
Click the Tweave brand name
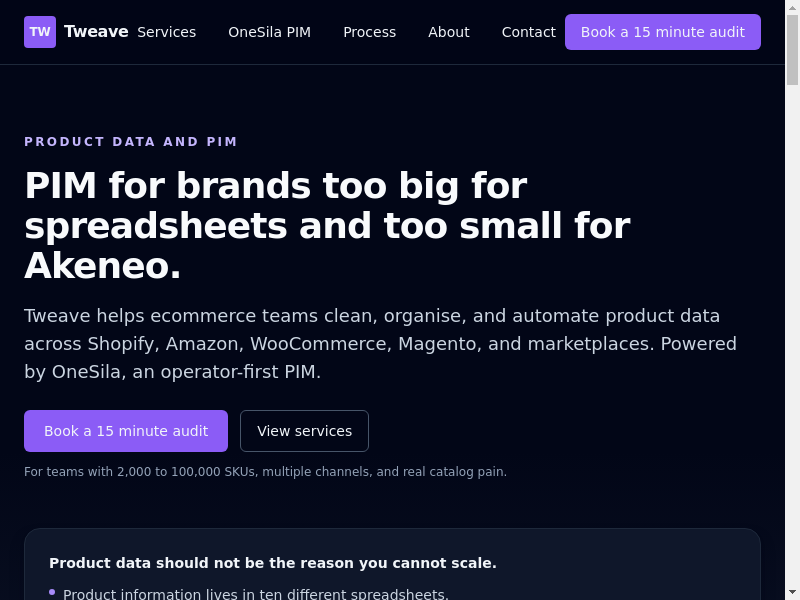point(96,32)
